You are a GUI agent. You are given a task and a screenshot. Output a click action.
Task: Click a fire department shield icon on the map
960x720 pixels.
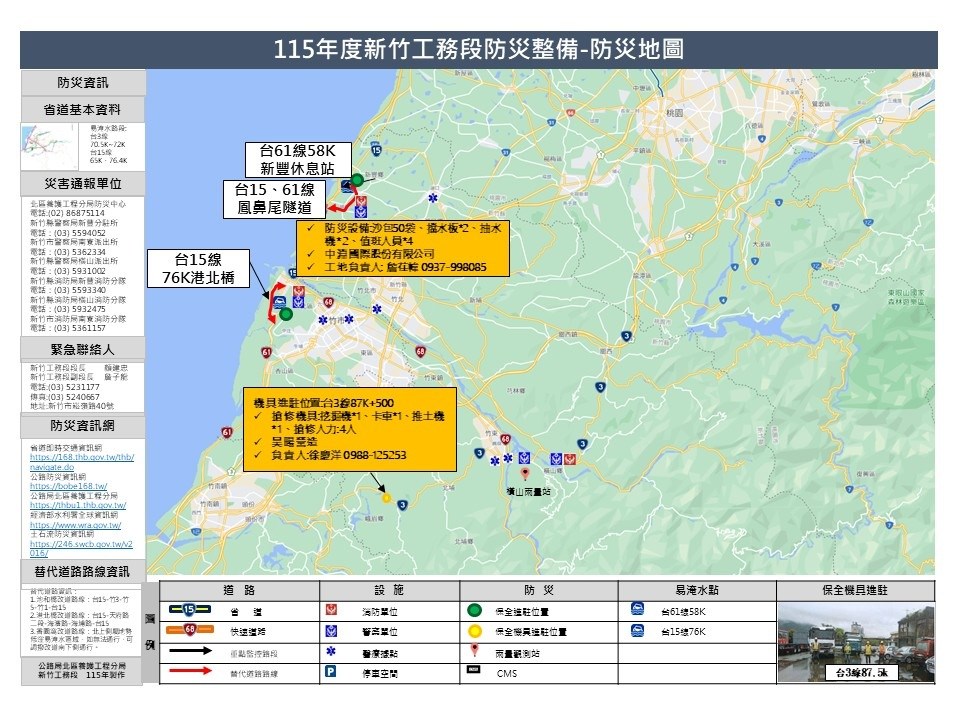[361, 201]
